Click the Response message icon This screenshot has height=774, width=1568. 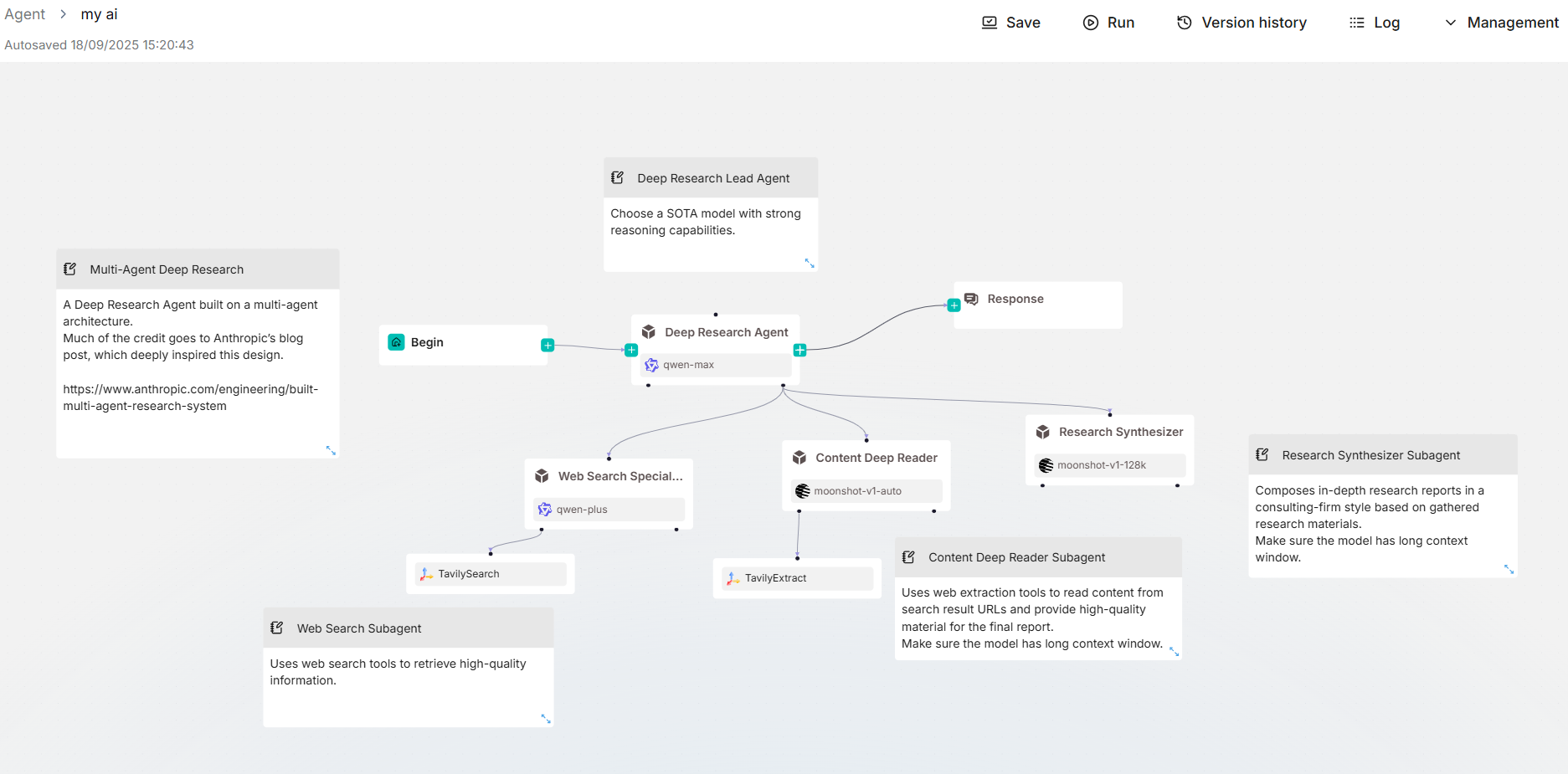point(971,299)
